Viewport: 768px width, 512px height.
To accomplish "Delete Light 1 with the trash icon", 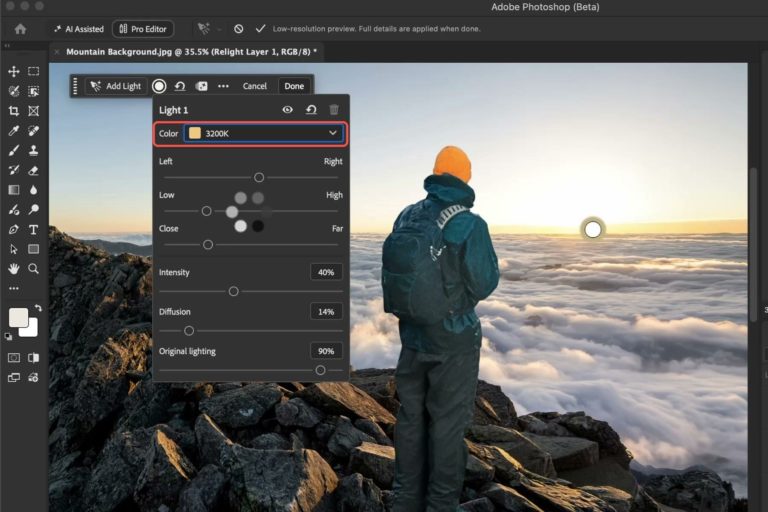I will [x=334, y=110].
